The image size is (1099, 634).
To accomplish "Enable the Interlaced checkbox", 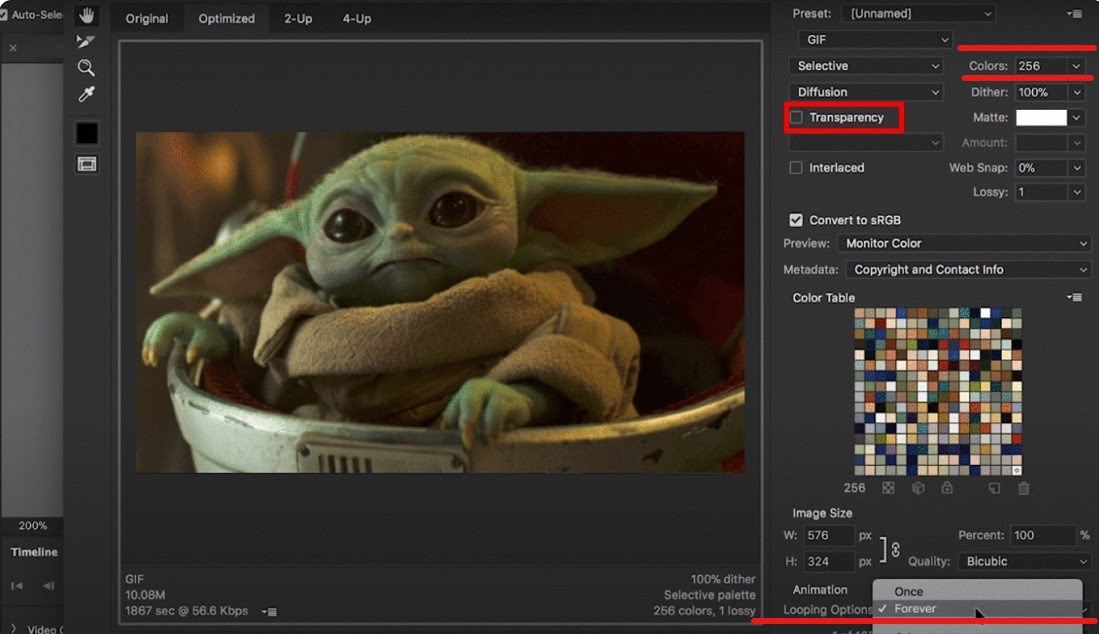I will coord(797,168).
